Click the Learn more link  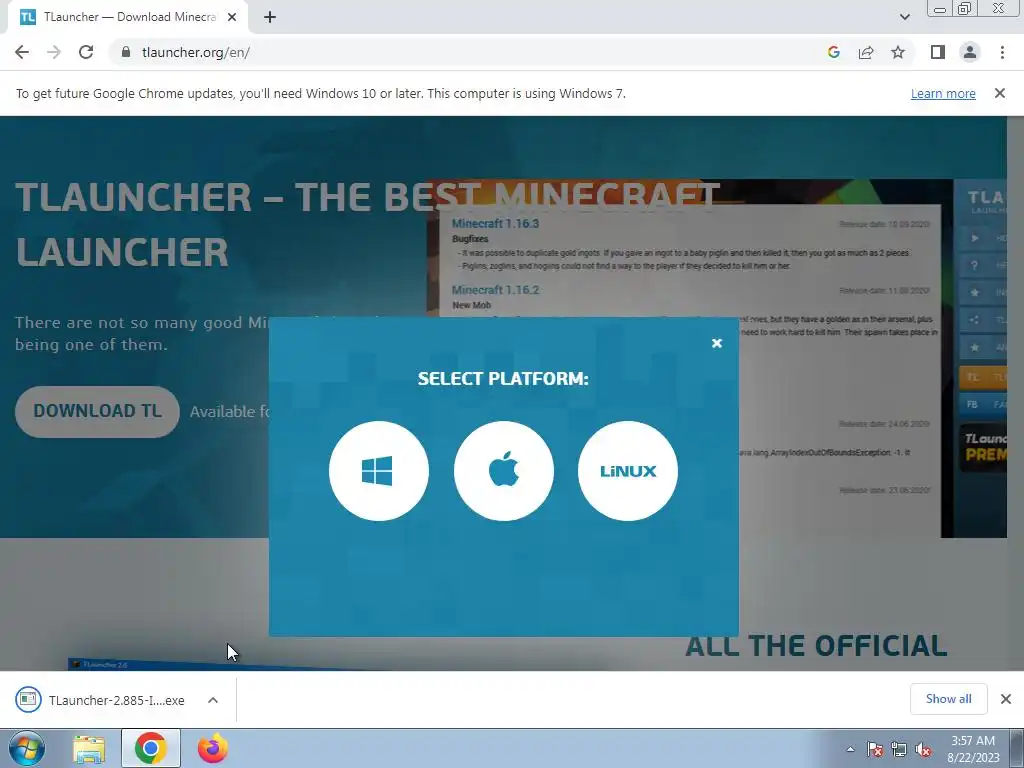pyautogui.click(x=943, y=93)
